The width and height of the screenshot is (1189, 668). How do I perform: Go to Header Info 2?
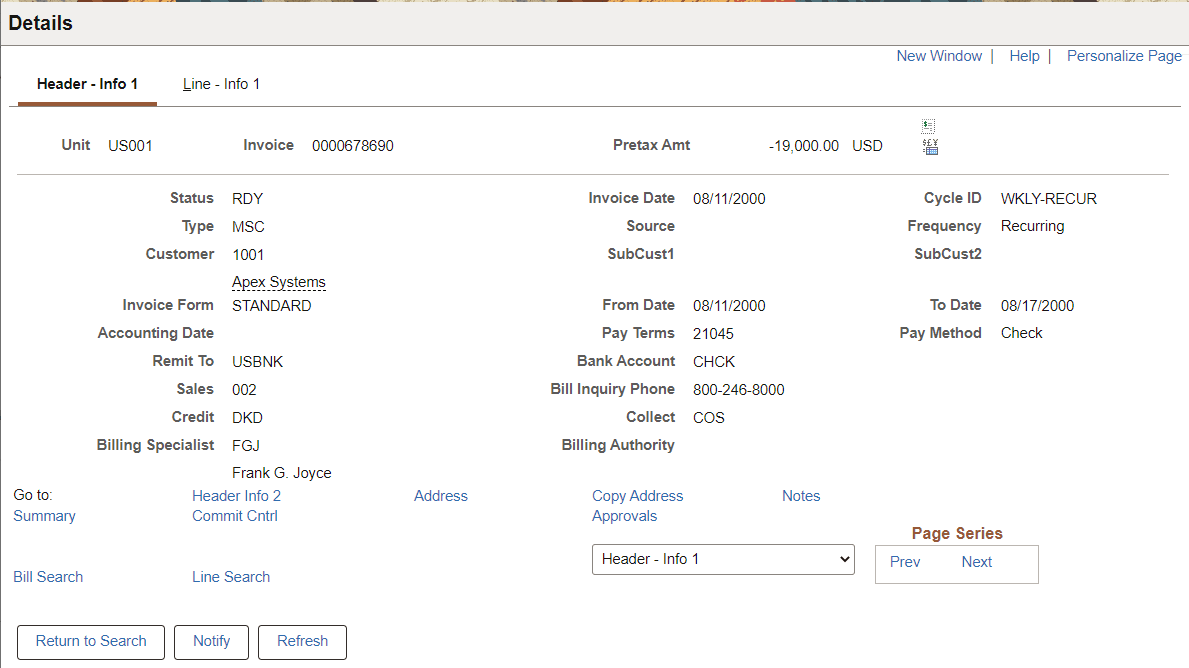coord(236,495)
